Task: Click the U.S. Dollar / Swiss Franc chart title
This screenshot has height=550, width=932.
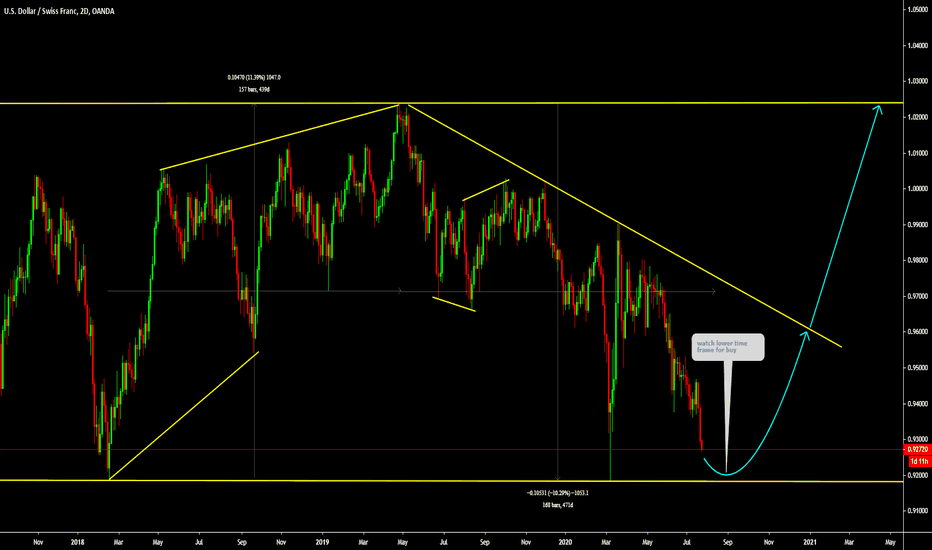Action: pos(59,11)
